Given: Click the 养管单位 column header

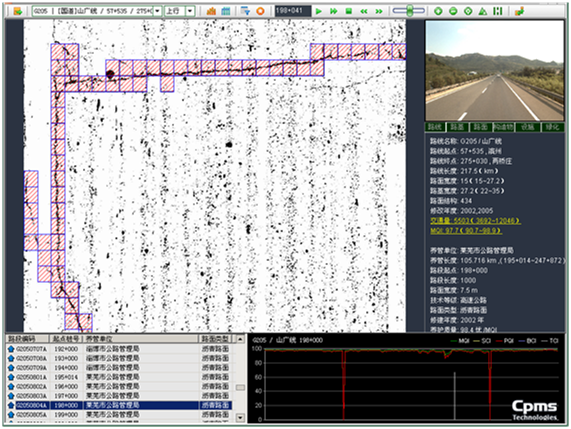Looking at the screenshot, I should point(141,339).
